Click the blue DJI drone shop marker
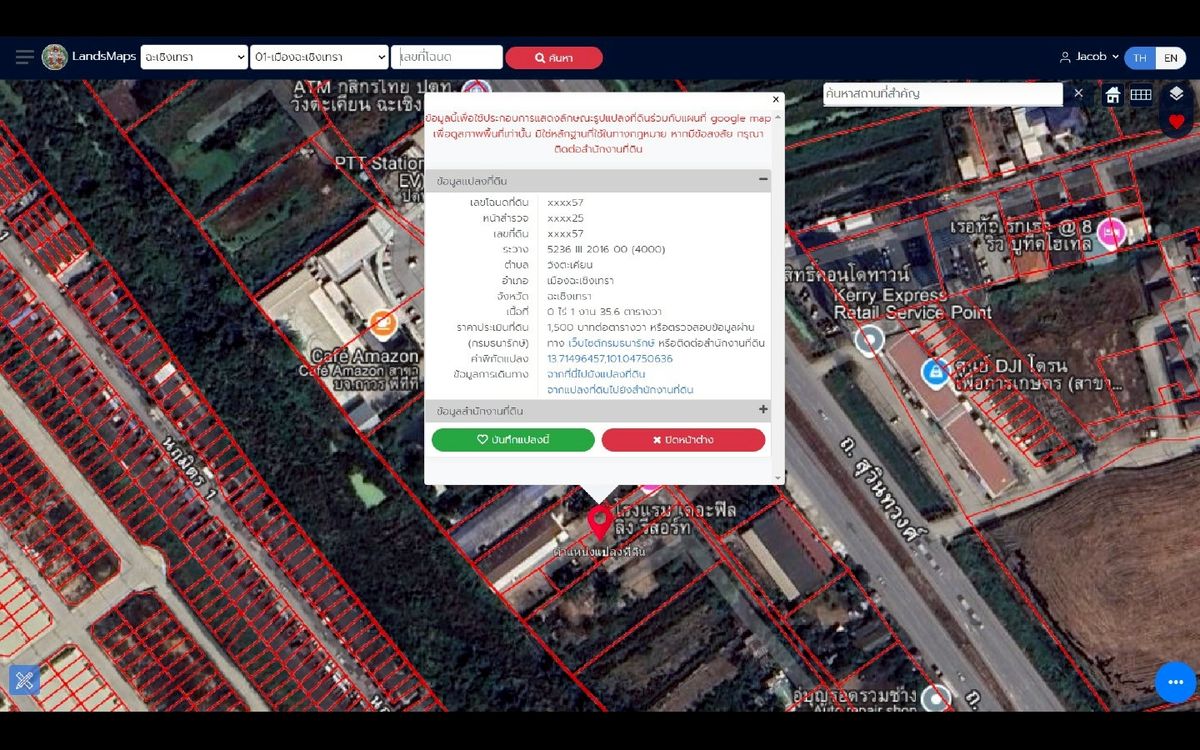Viewport: 1200px width, 750px height. [x=935, y=373]
